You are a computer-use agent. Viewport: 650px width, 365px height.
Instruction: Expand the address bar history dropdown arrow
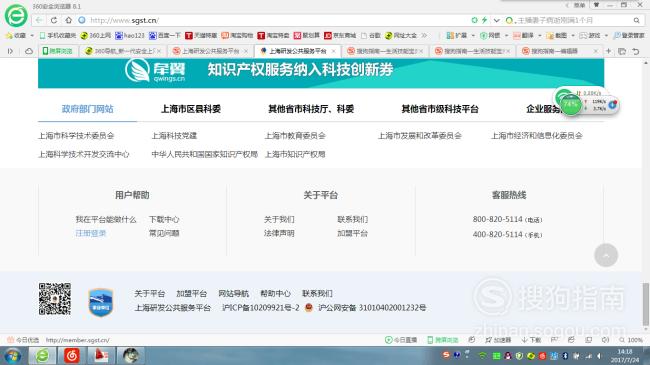[496, 20]
